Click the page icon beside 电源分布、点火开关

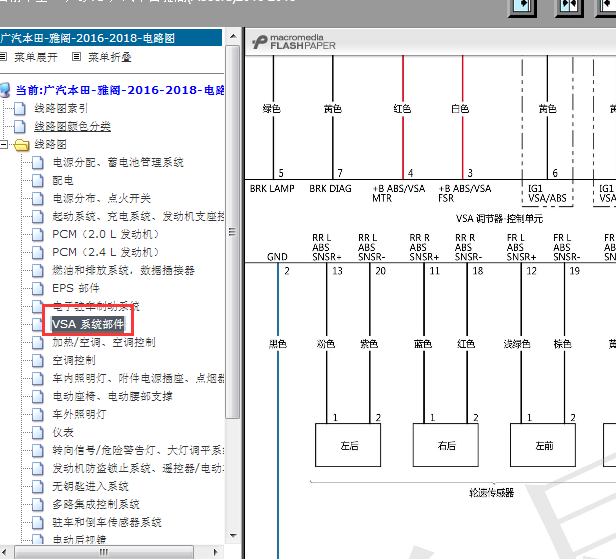pos(38,198)
